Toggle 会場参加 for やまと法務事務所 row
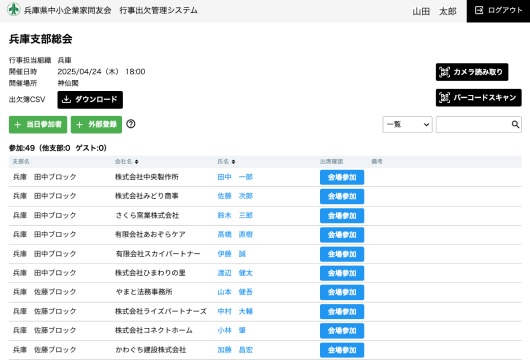 click(342, 292)
